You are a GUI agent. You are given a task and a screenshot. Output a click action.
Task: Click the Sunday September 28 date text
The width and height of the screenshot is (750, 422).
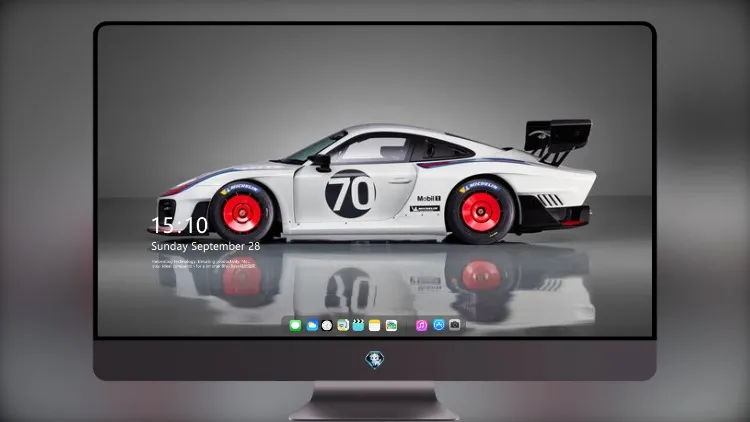pos(206,246)
